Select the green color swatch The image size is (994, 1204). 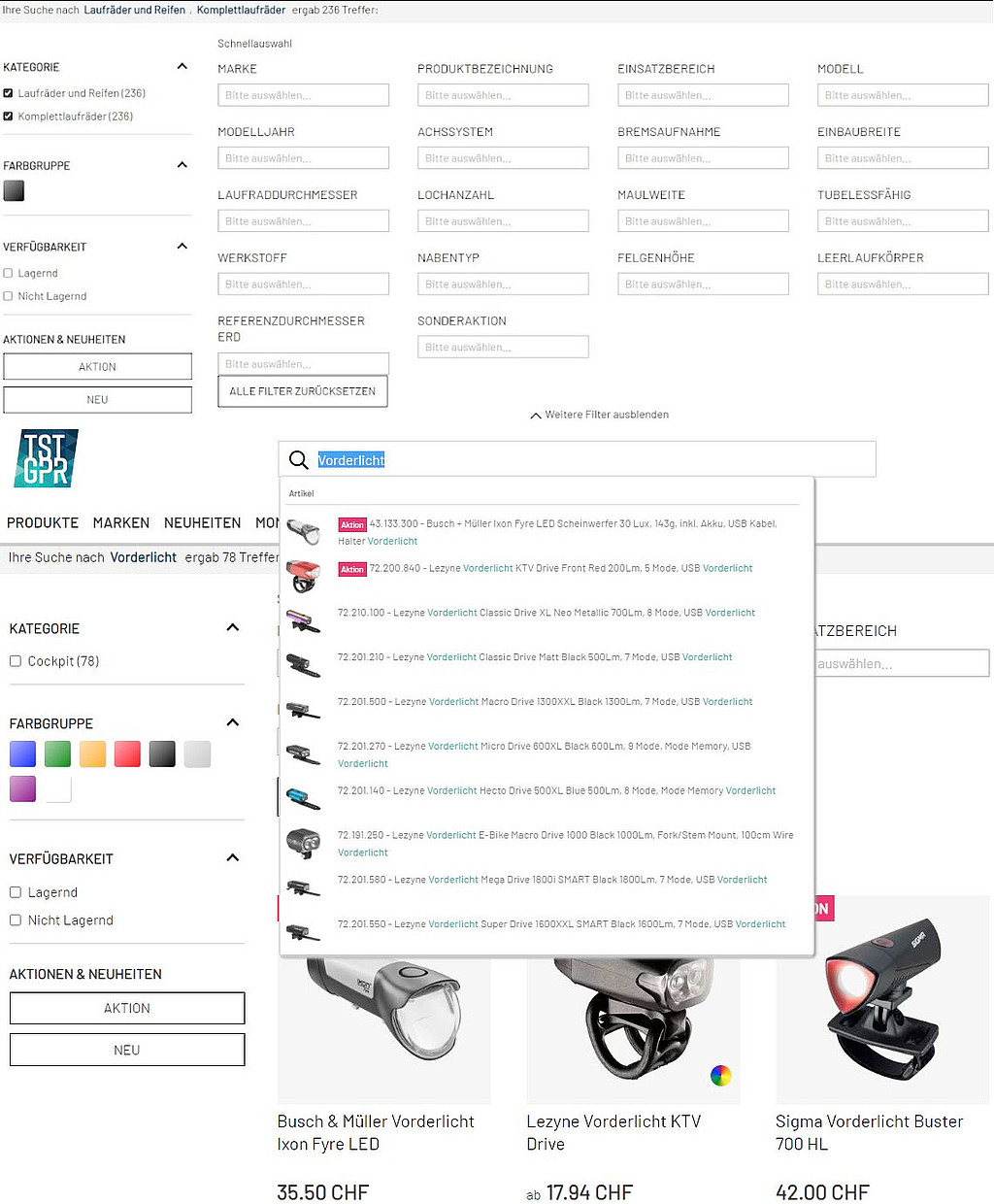point(57,754)
